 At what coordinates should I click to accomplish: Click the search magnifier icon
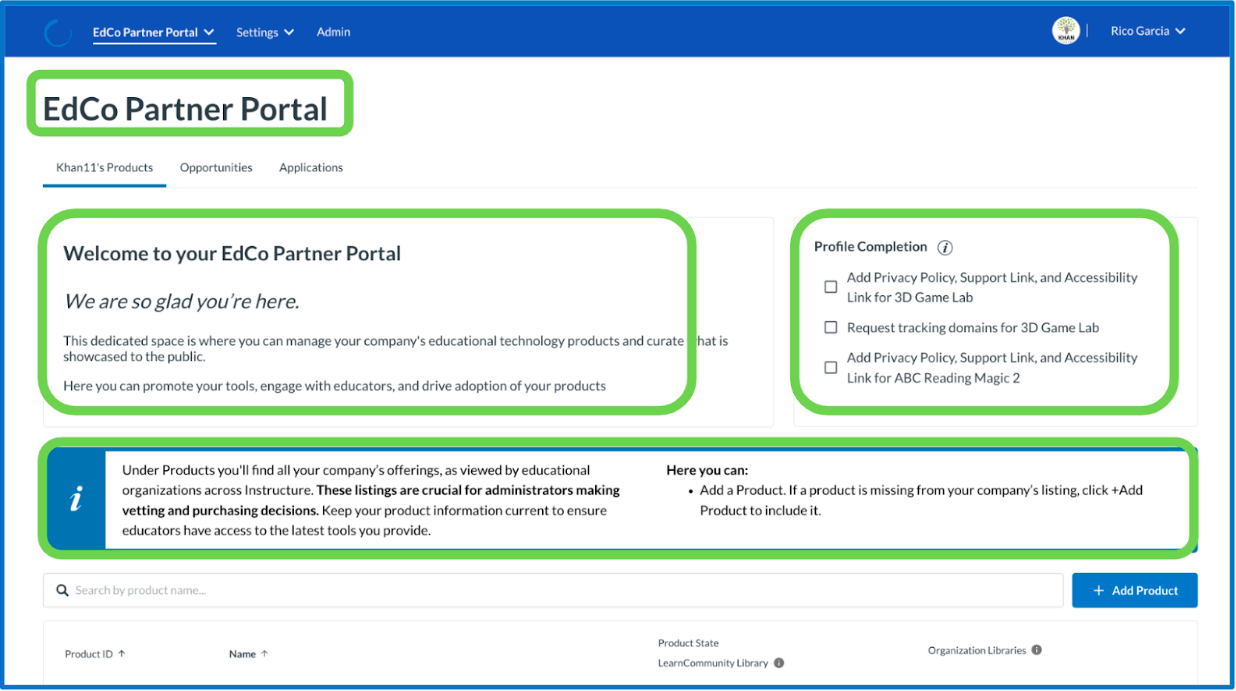[63, 591]
